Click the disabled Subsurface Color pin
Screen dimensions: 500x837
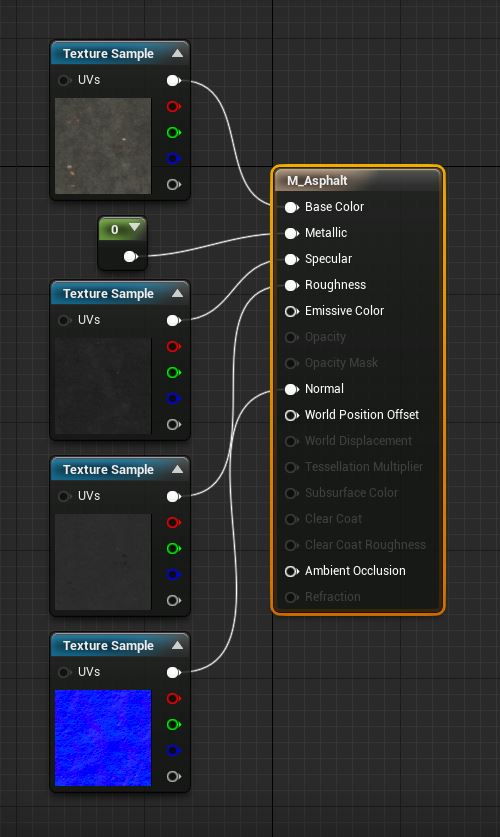[291, 493]
